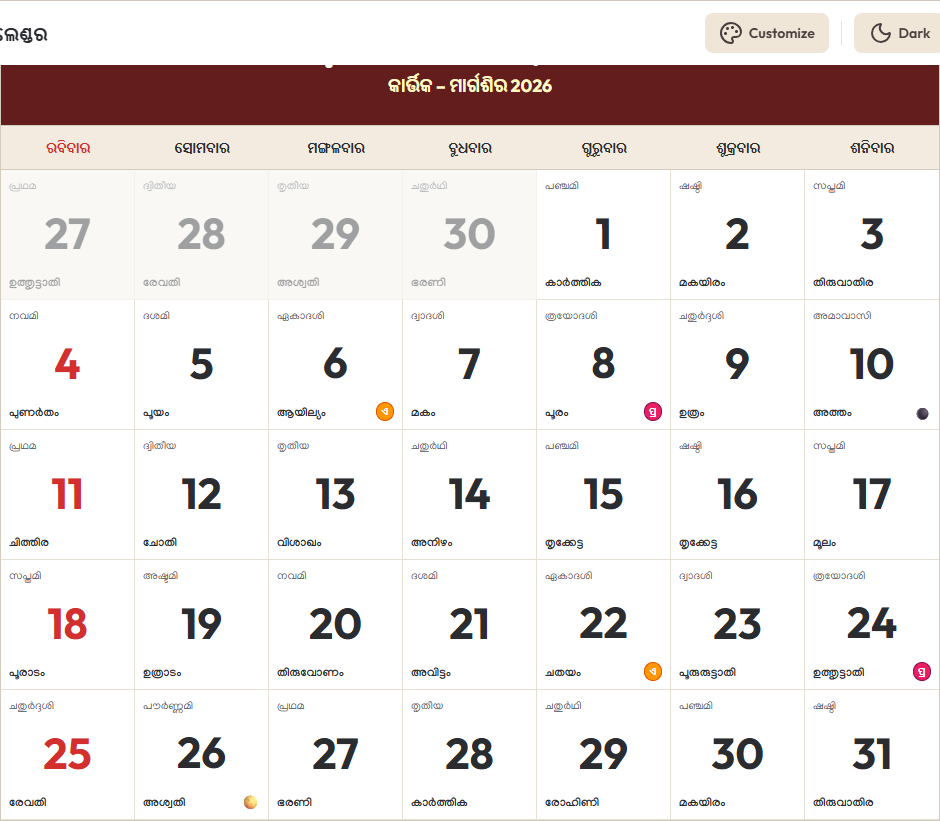Image resolution: width=940 pixels, height=821 pixels.
Task: Click the pink Pradosham badge on date 24
Action: pyautogui.click(x=922, y=671)
